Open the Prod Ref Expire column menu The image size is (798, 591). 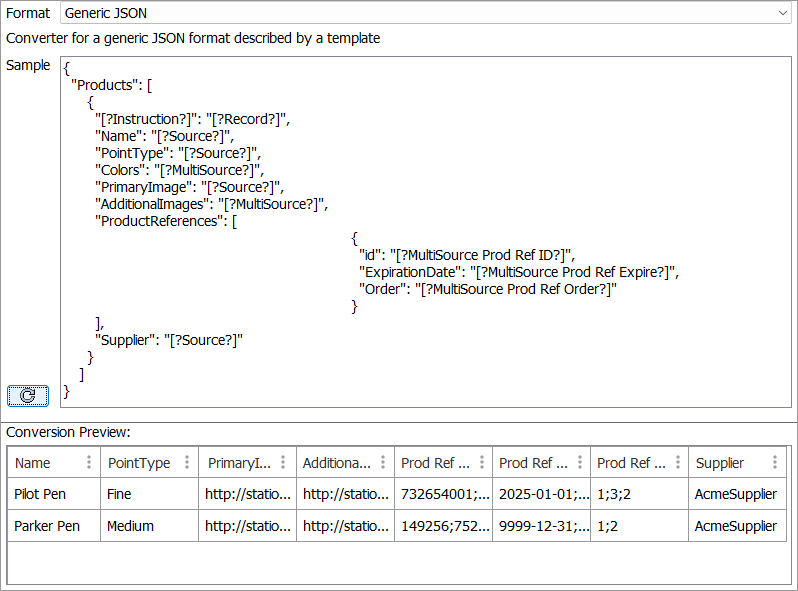(x=579, y=463)
